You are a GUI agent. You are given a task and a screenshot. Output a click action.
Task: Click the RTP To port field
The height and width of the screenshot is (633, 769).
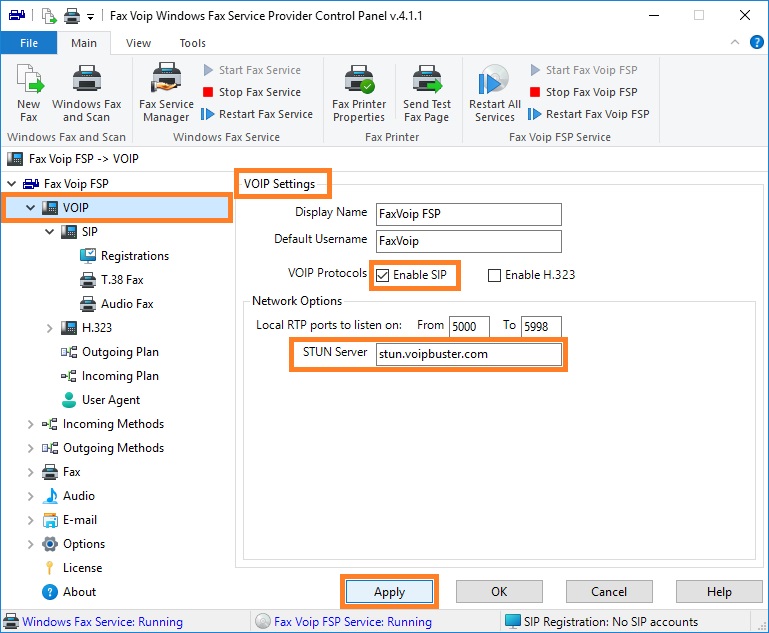[x=541, y=327]
